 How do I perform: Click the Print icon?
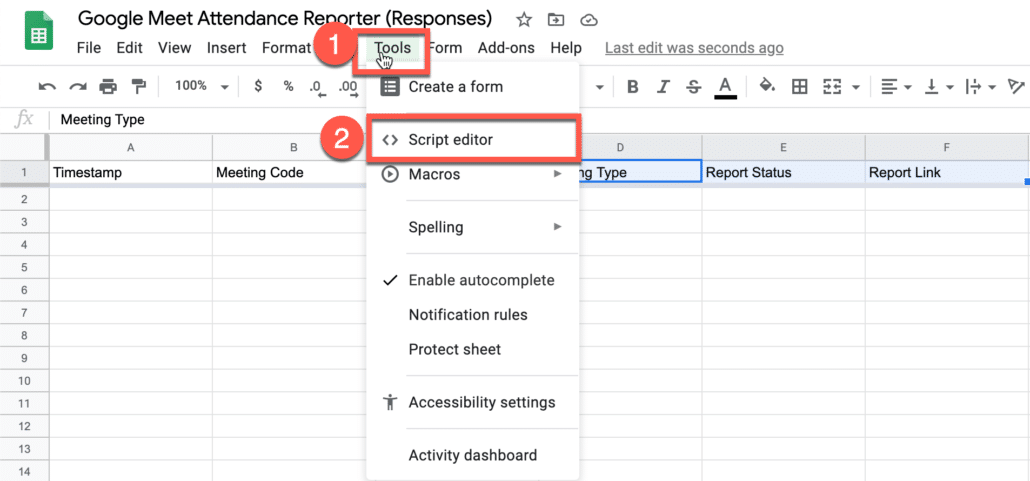coord(108,86)
